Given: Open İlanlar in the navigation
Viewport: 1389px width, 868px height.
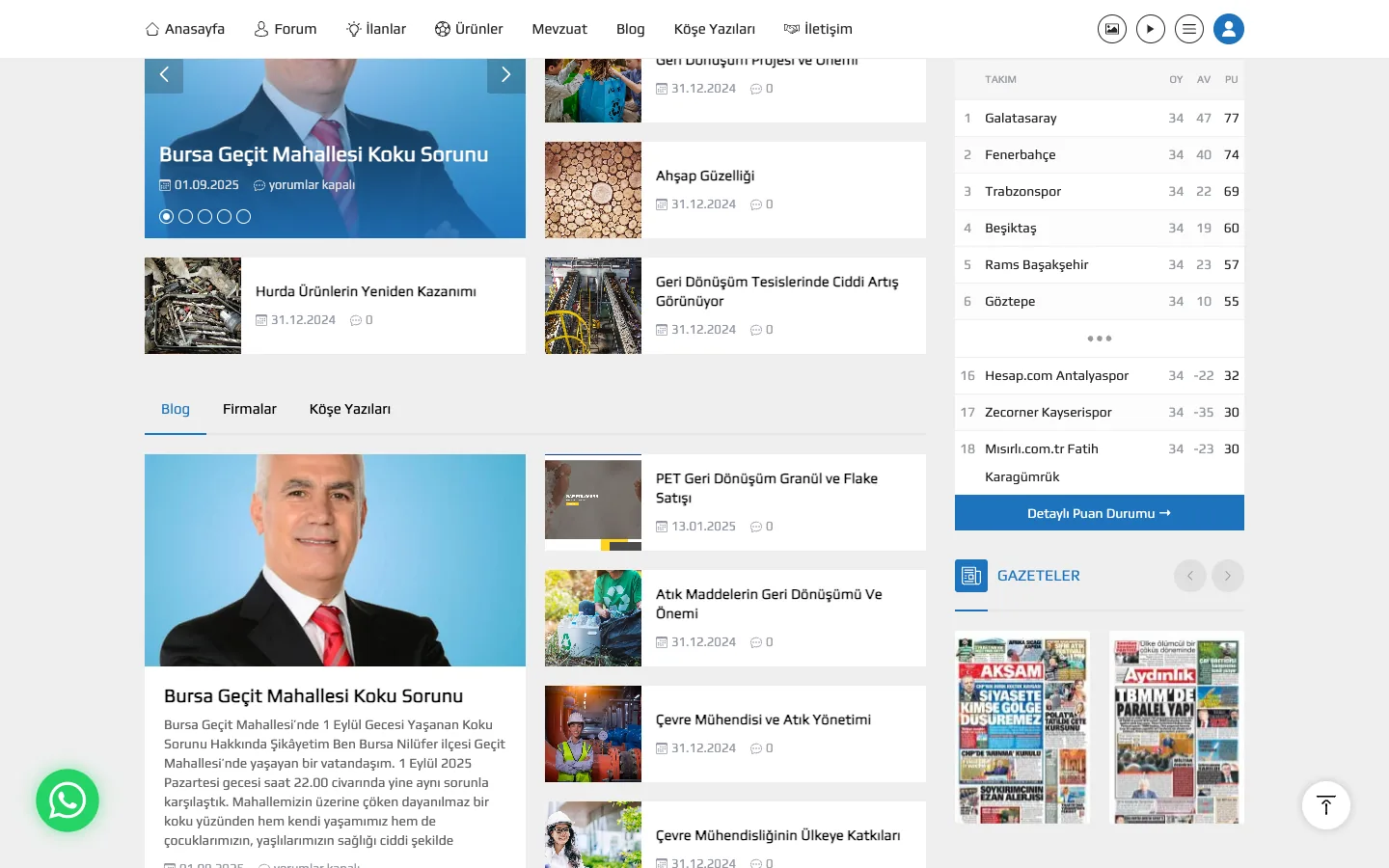Looking at the screenshot, I should 376,29.
